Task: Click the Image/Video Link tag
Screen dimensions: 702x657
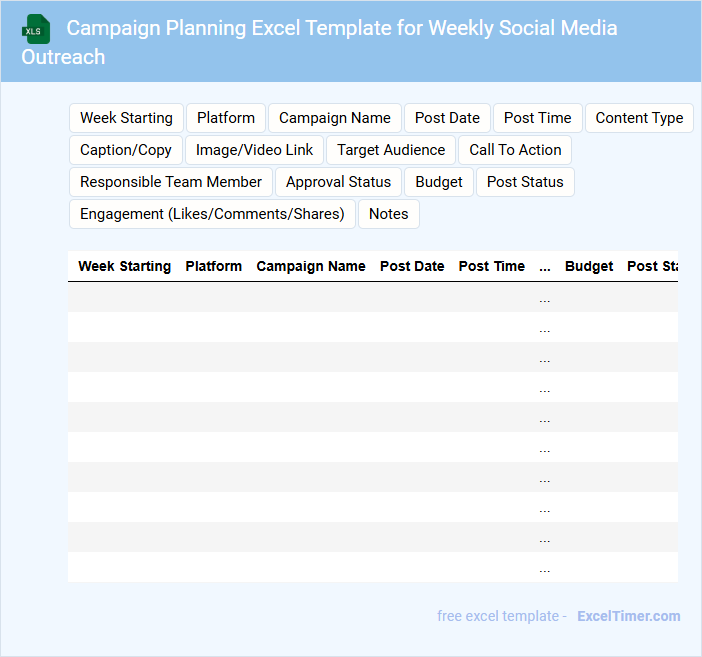Action: tap(254, 150)
